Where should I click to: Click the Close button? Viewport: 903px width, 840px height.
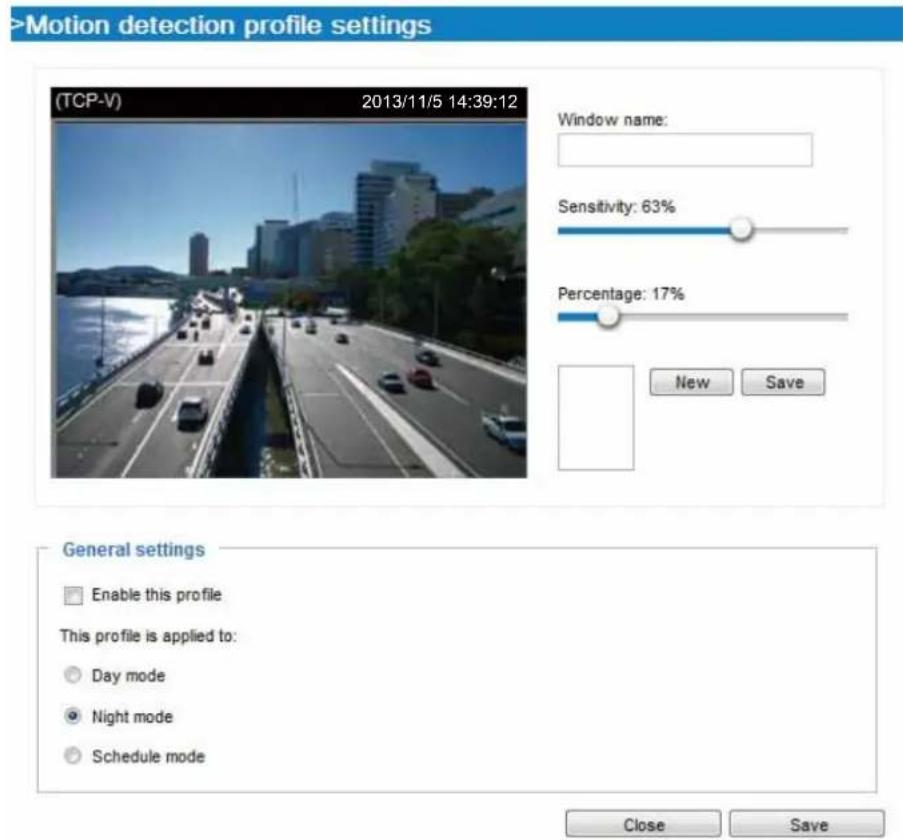[643, 824]
